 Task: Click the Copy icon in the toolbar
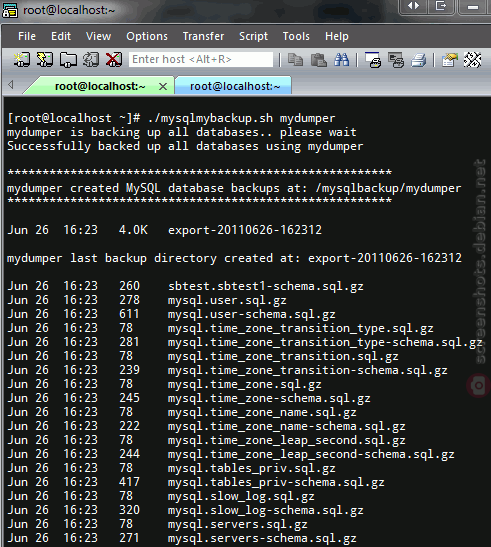pyautogui.click(x=295, y=60)
